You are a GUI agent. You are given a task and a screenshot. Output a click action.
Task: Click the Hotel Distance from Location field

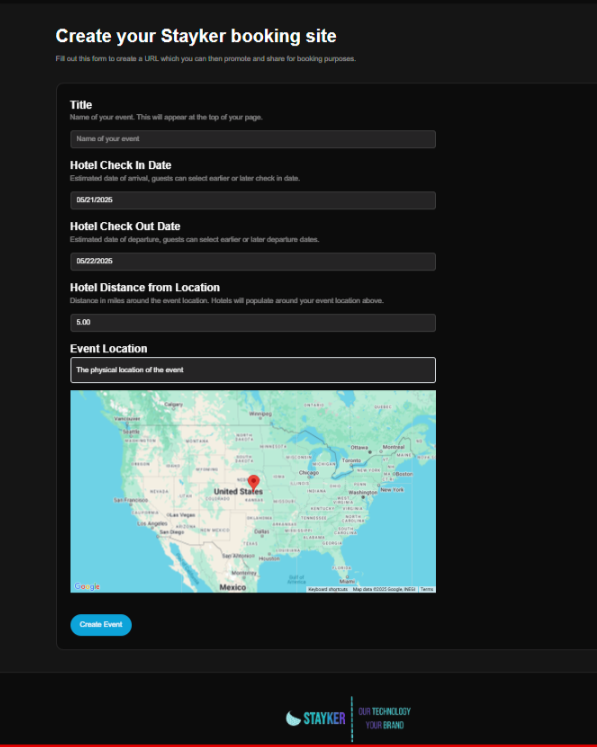(253, 323)
